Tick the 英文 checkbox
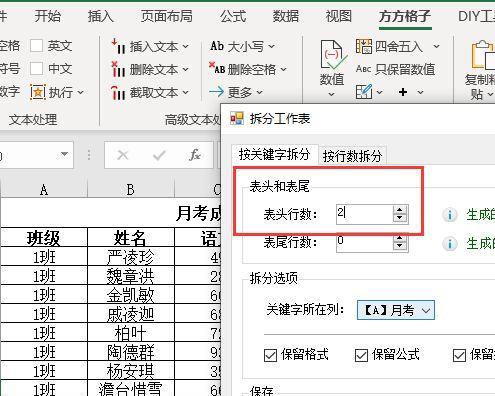This screenshot has height=396, width=495. pos(36,46)
